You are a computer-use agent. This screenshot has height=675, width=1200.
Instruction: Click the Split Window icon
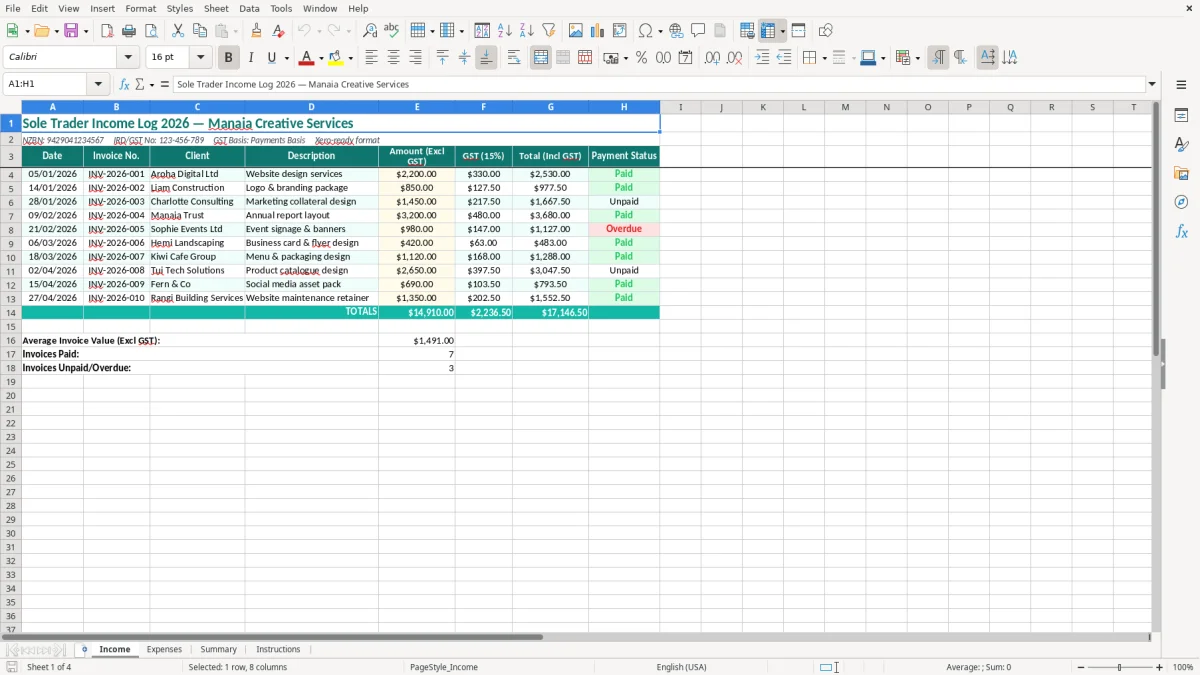(798, 31)
